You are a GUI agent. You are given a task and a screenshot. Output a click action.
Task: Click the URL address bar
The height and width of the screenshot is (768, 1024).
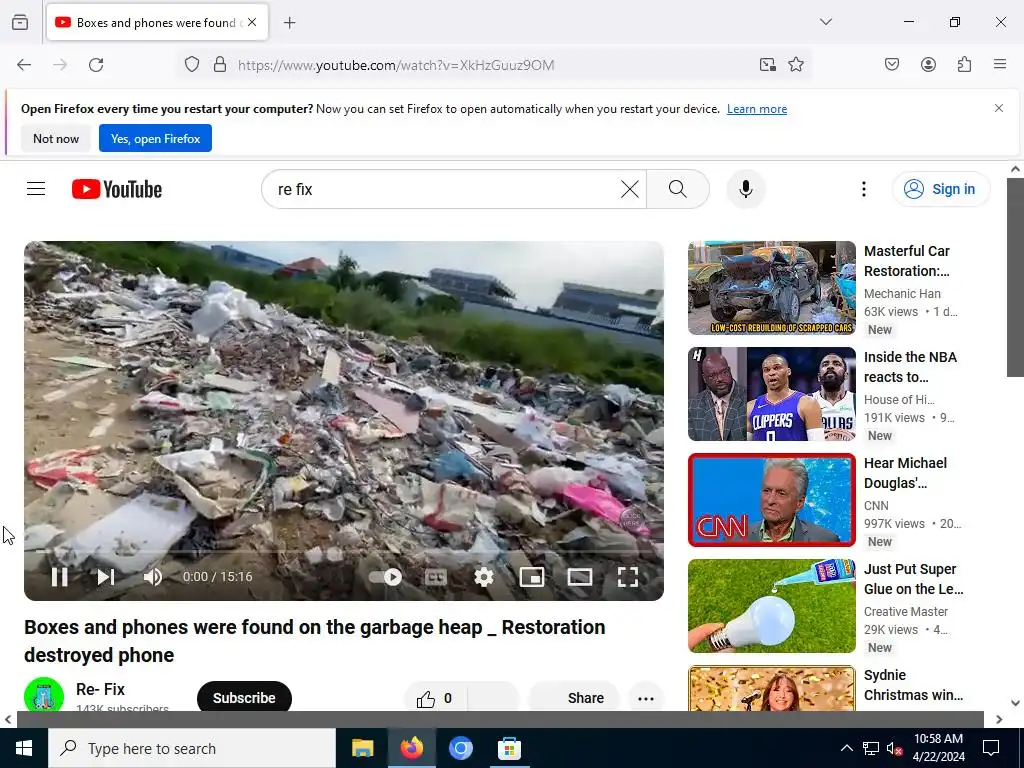[493, 65]
